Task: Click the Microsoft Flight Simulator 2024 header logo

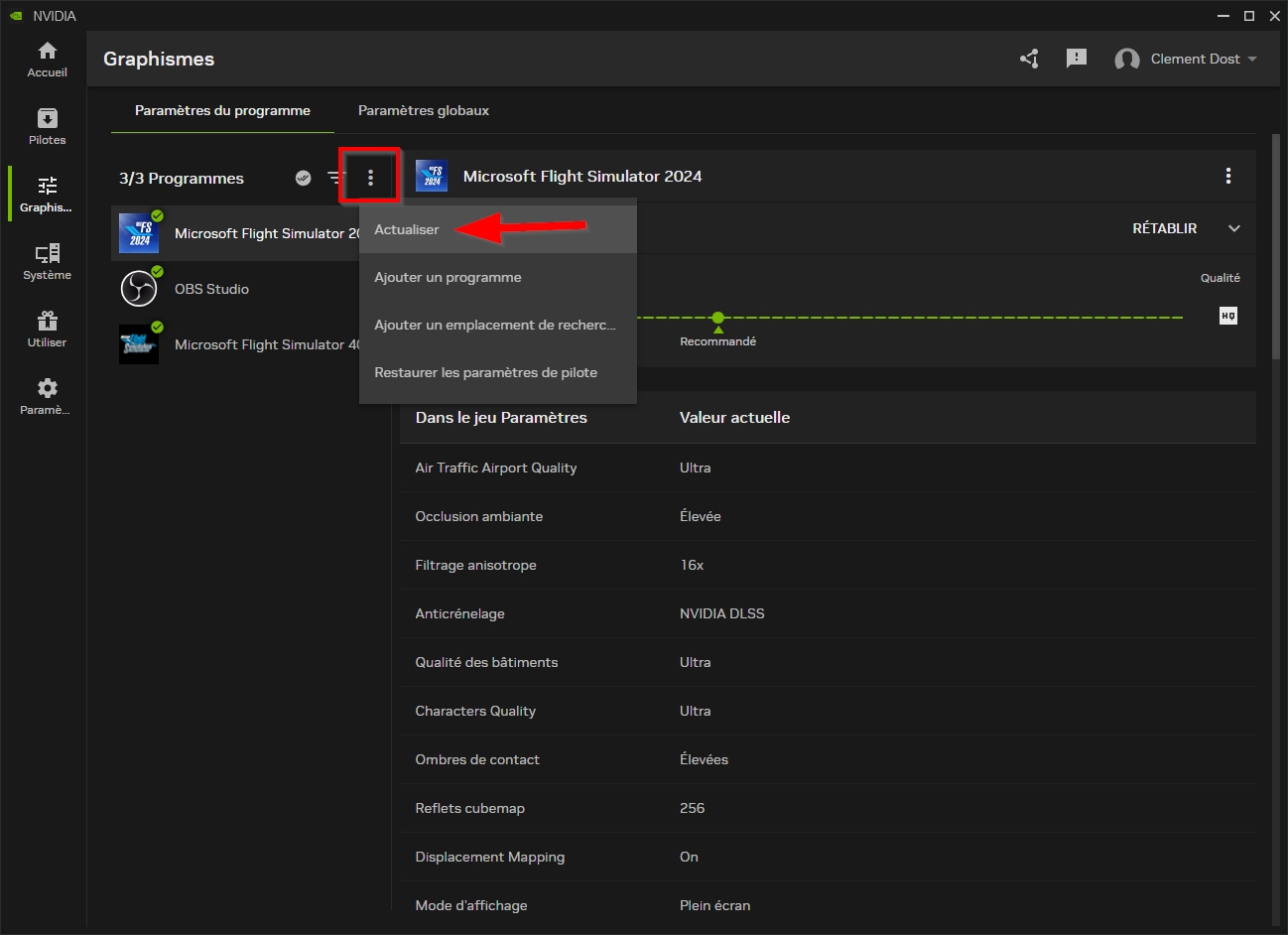Action: coord(432,177)
